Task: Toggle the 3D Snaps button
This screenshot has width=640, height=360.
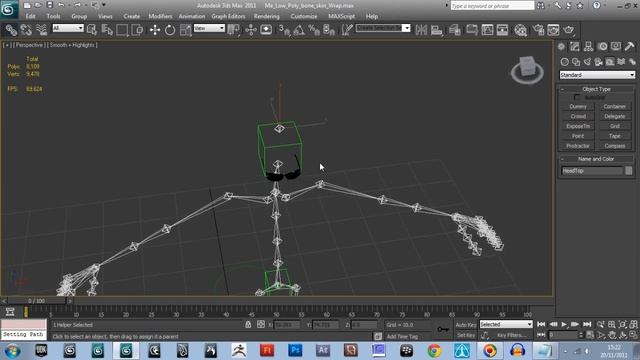Action: 284,30
